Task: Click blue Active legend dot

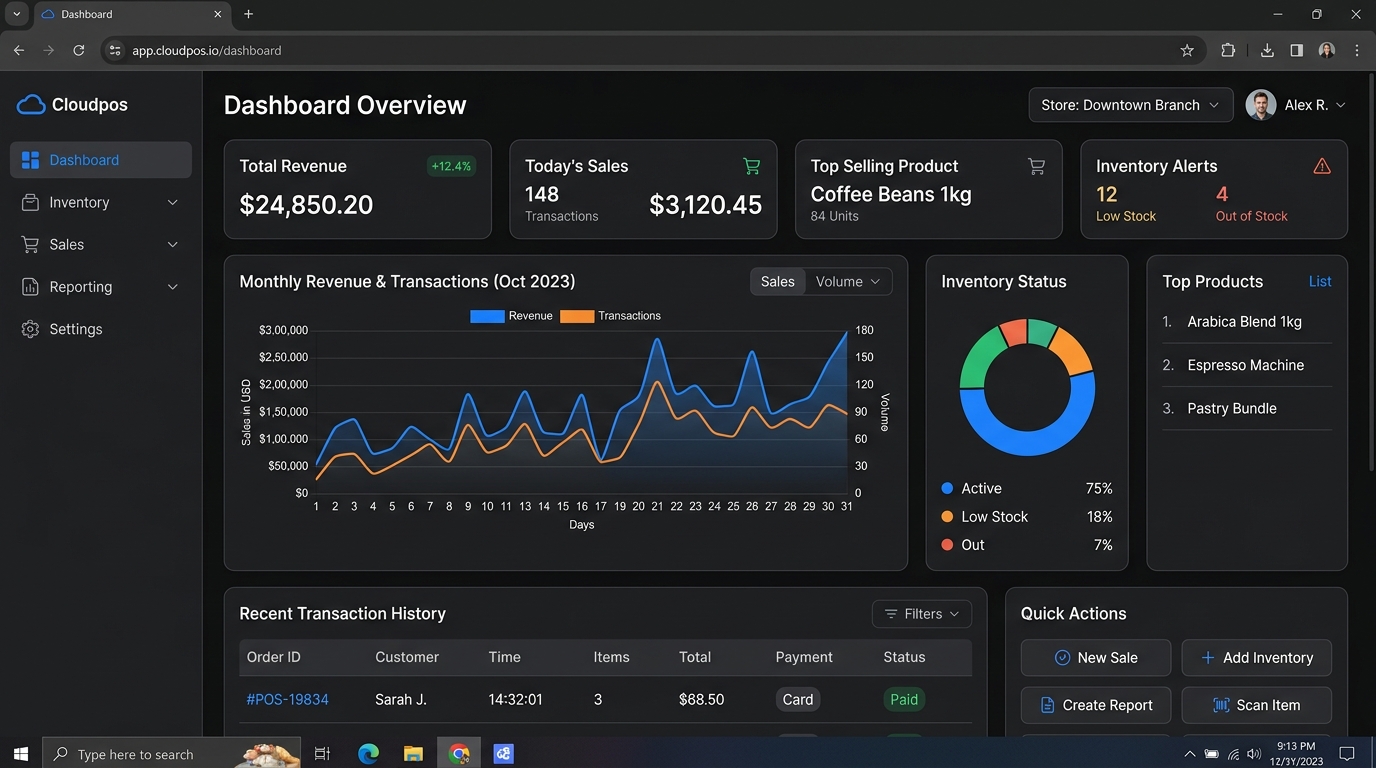Action: 947,489
